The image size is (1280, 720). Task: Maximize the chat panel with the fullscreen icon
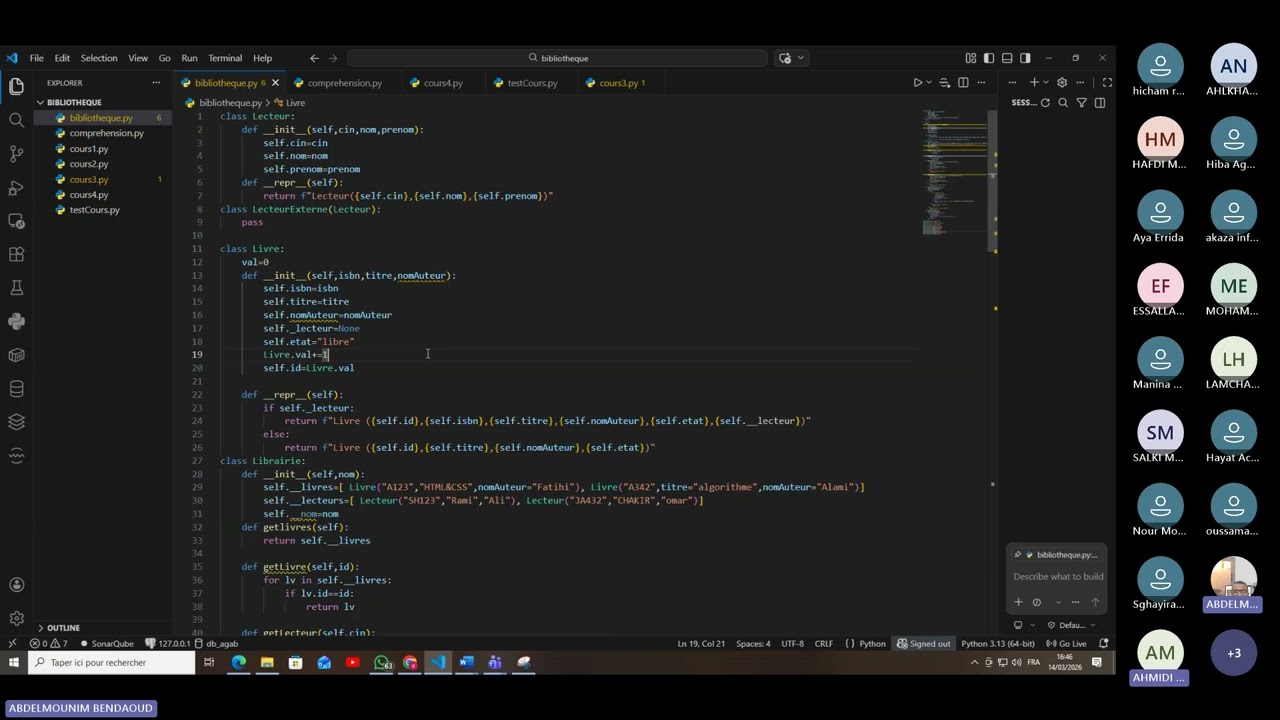pyautogui.click(x=1107, y=83)
